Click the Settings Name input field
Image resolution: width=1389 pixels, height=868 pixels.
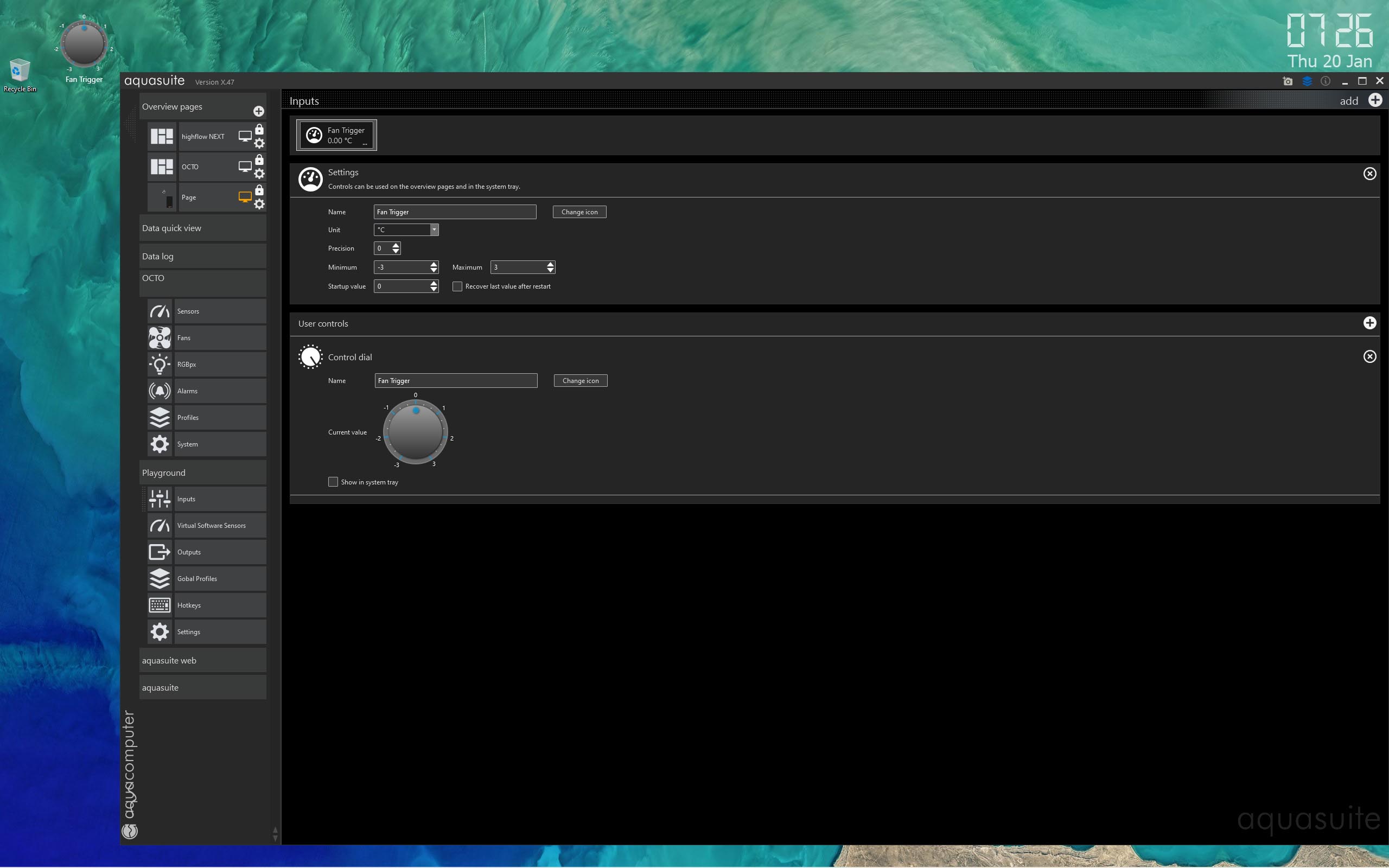pos(455,212)
